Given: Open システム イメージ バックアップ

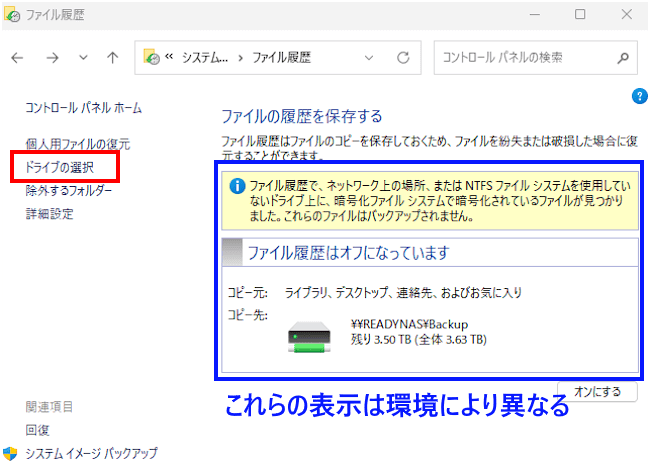Looking at the screenshot, I should click(91, 454).
